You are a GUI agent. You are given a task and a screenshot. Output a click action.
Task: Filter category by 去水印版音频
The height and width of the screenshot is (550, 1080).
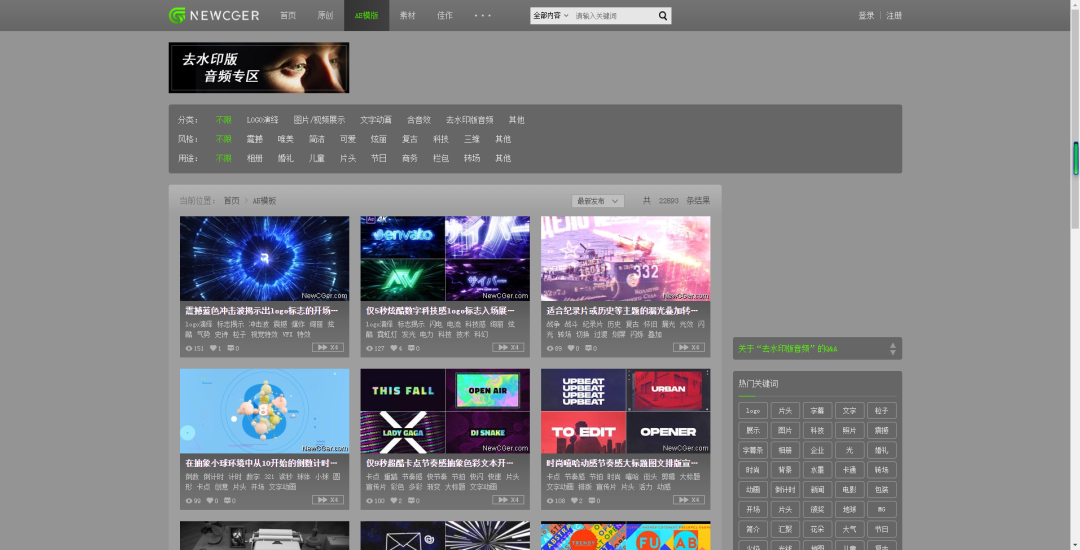click(469, 120)
